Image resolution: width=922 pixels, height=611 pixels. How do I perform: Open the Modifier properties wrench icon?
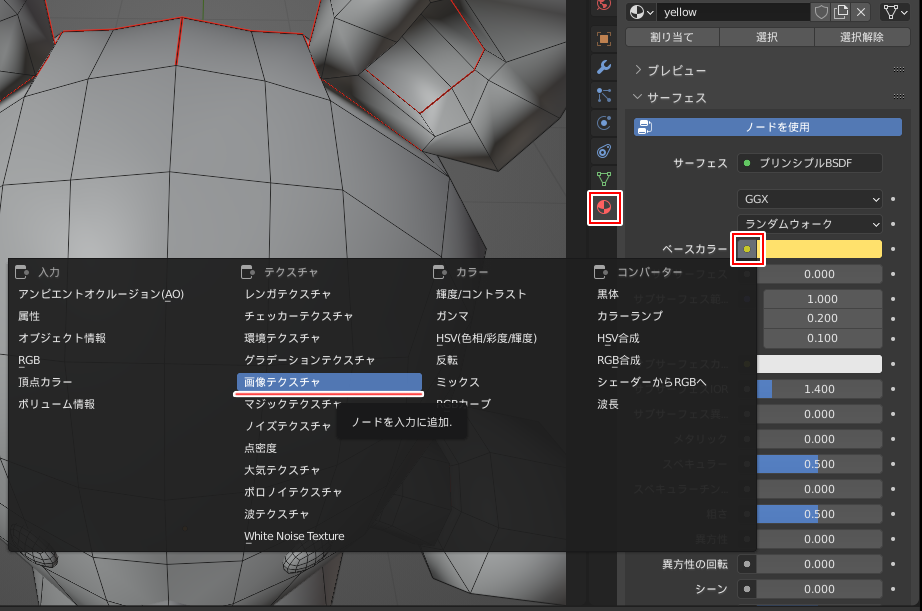604,67
